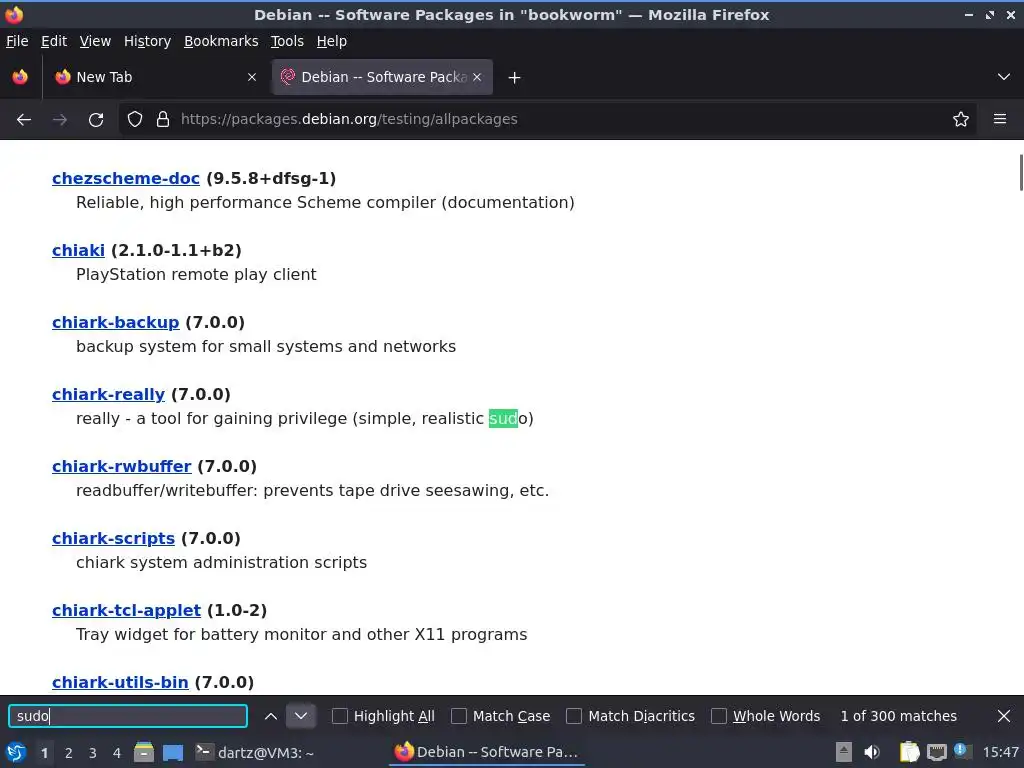Open the desktop application launcher menu
The height and width of the screenshot is (768, 1024).
coord(16,752)
